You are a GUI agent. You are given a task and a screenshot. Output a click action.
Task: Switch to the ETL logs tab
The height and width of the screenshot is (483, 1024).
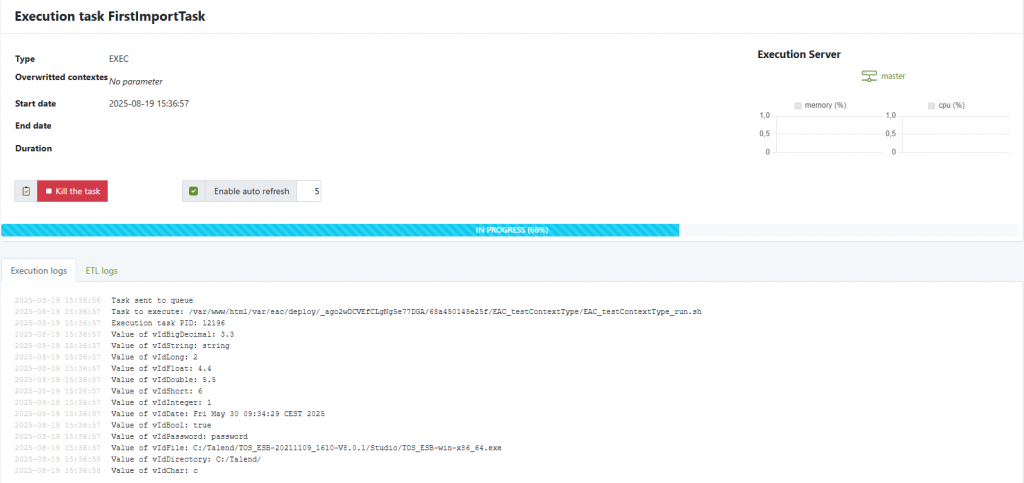pyautogui.click(x=102, y=271)
